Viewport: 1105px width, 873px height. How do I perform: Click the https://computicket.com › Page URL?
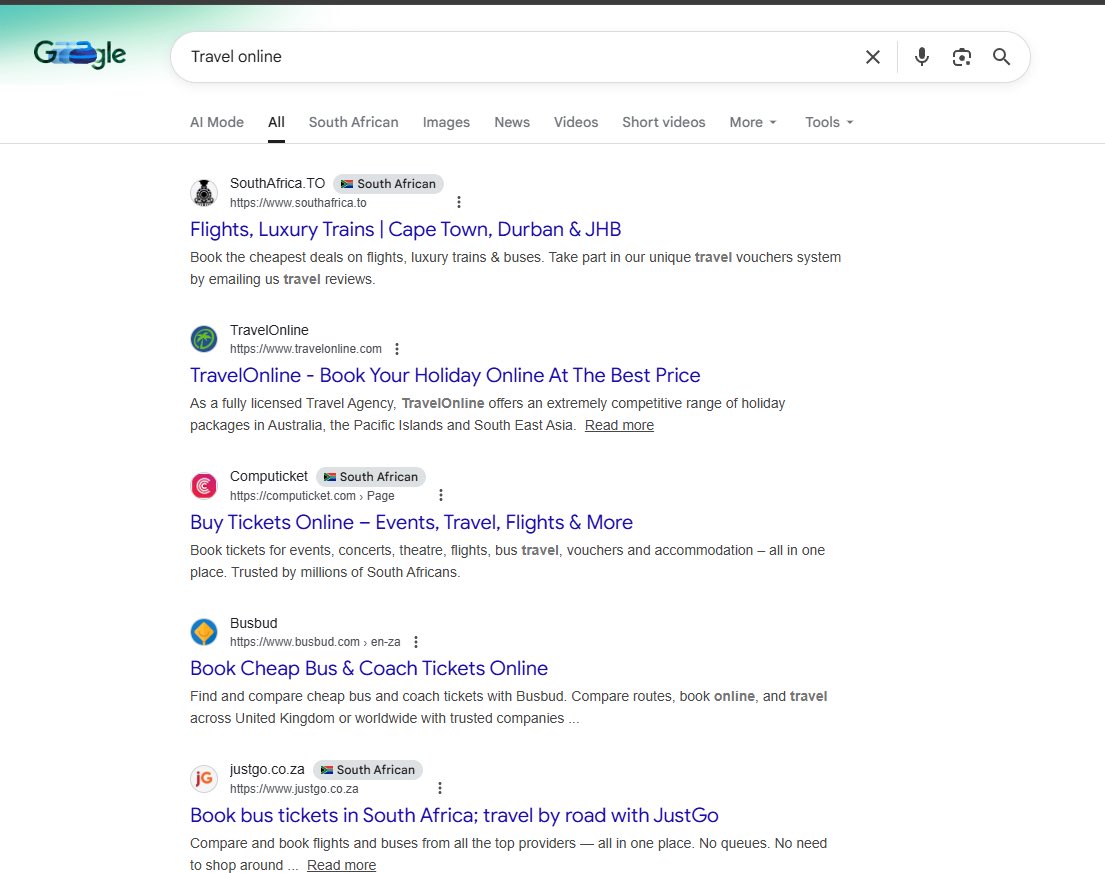(312, 496)
